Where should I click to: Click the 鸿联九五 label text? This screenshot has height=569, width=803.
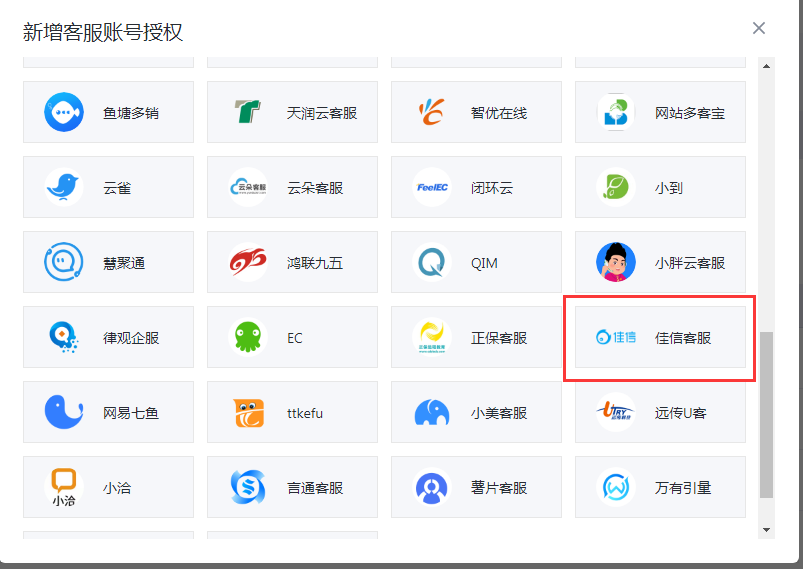pos(315,263)
